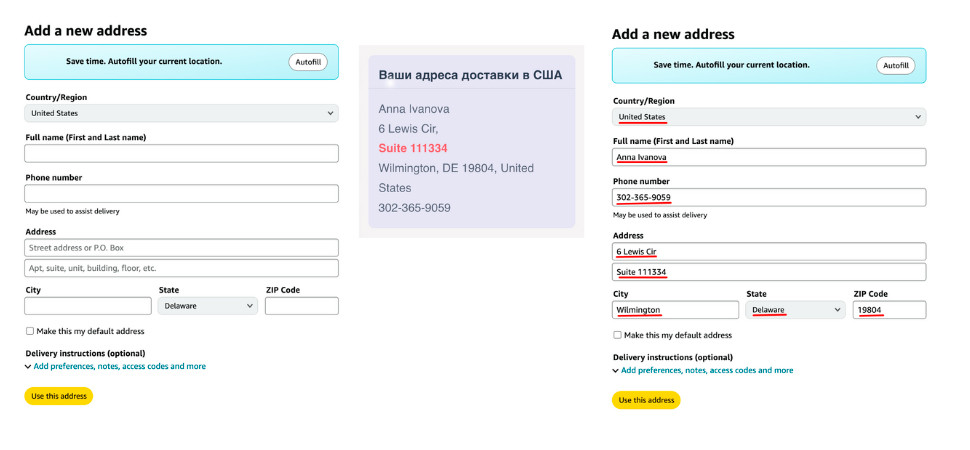Screen dimensions: 970x450
Task: Click the empty ZIP Code field
Action: (301, 306)
